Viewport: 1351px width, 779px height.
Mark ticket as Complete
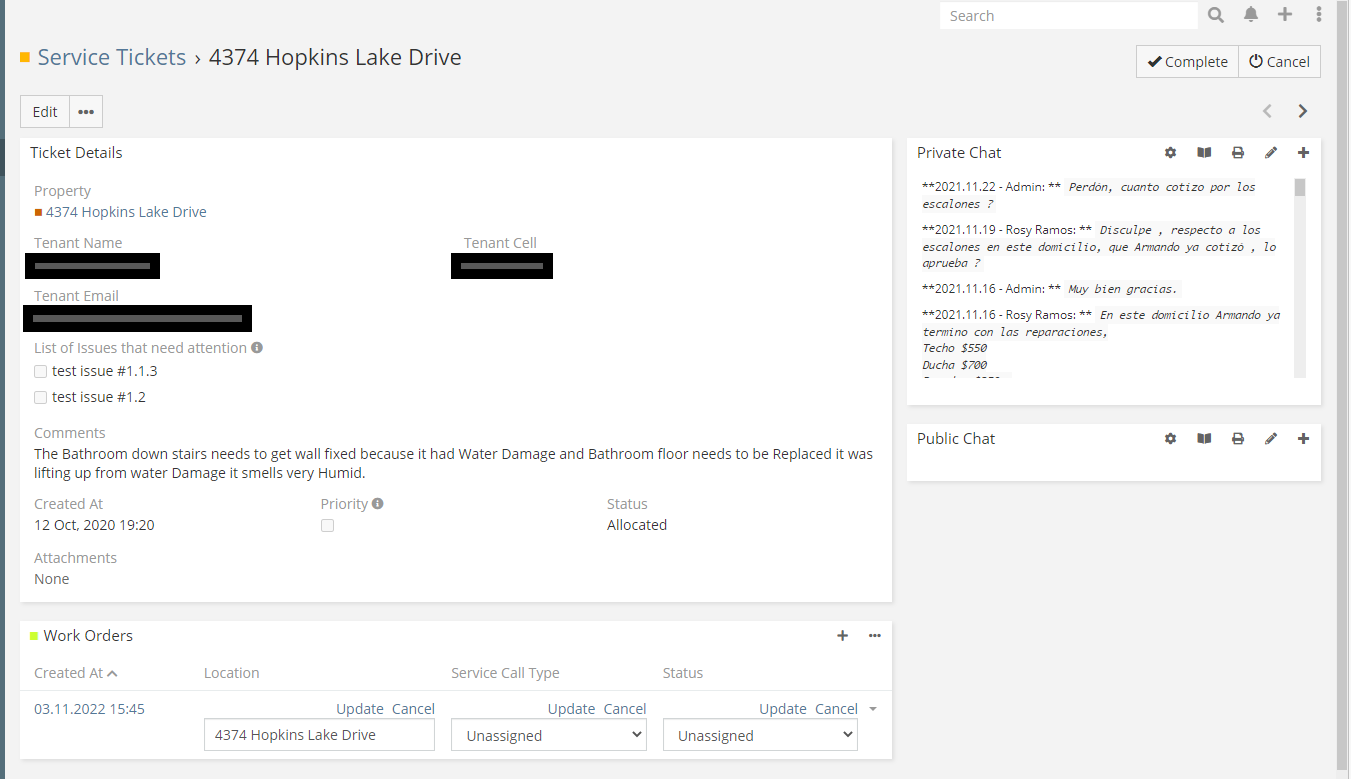click(x=1187, y=62)
